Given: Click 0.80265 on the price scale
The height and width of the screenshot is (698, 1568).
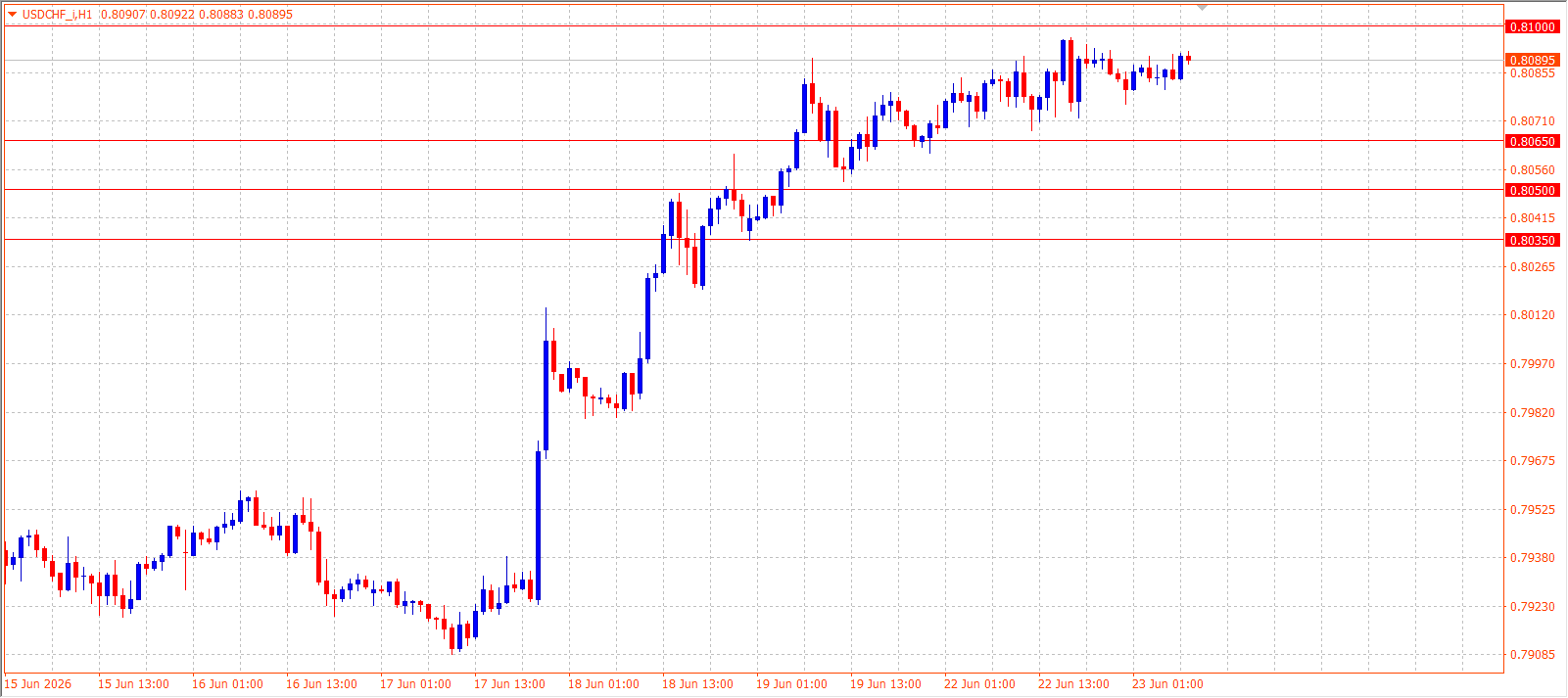Looking at the screenshot, I should tap(1533, 266).
